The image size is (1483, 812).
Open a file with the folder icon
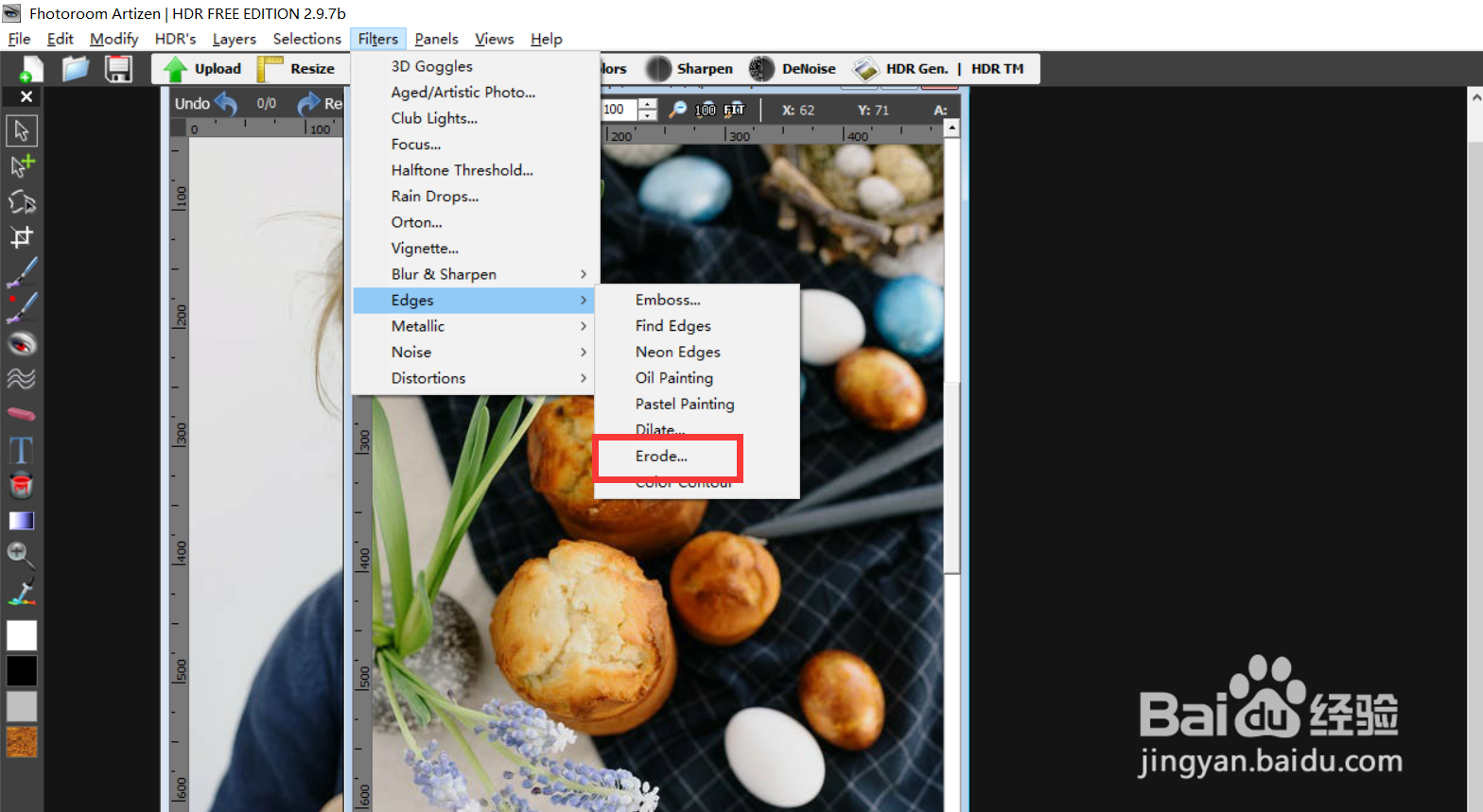tap(76, 69)
